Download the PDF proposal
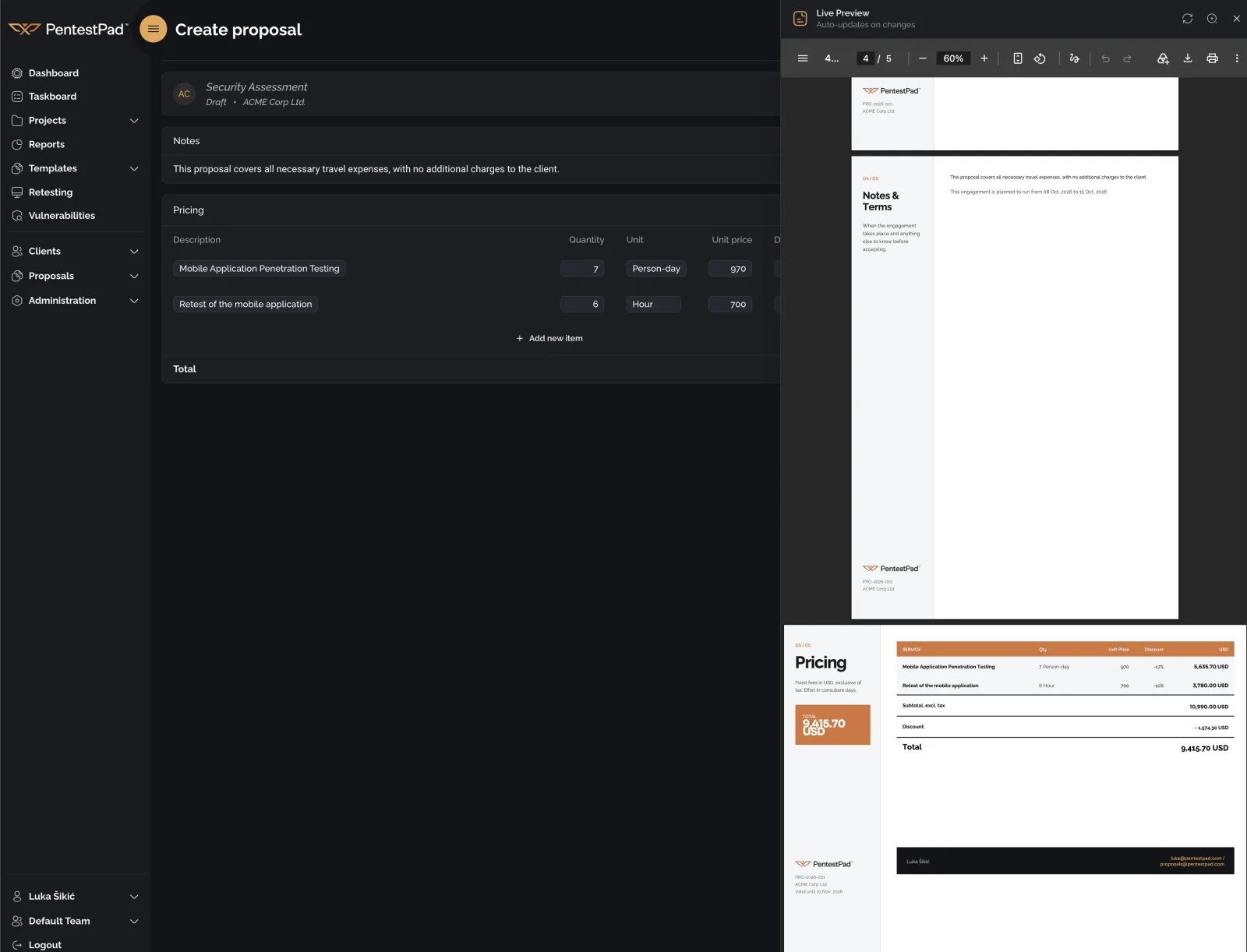The image size is (1247, 952). (x=1188, y=58)
